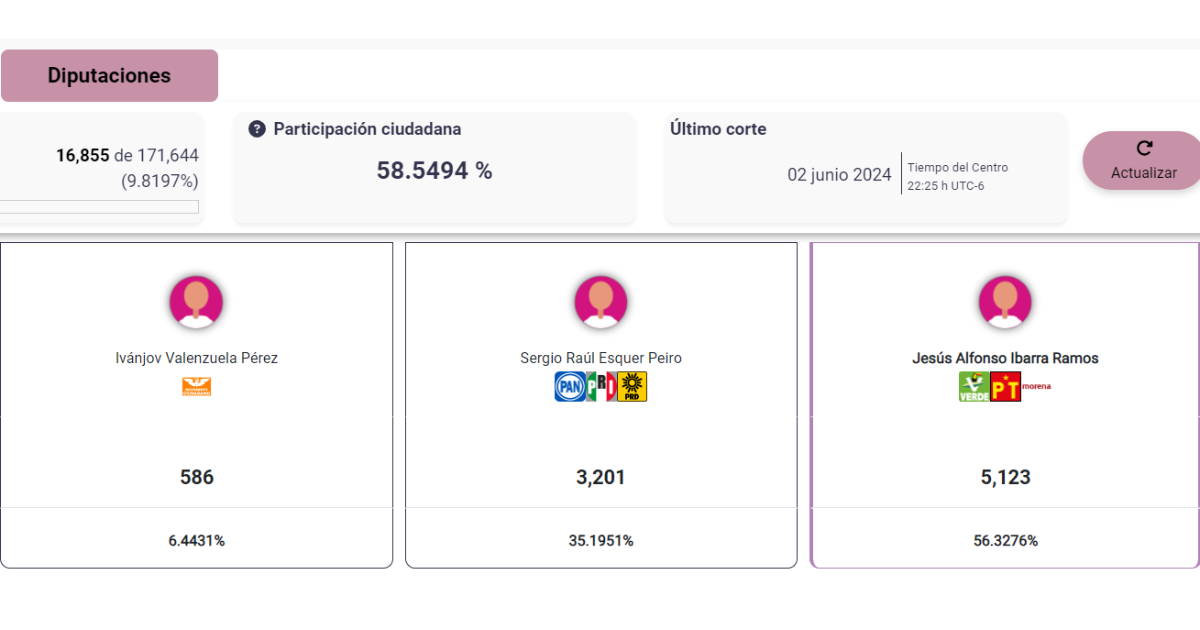Select candidate name Iványov Valenzuela Pérez
This screenshot has width=1200, height=630.
click(197, 358)
